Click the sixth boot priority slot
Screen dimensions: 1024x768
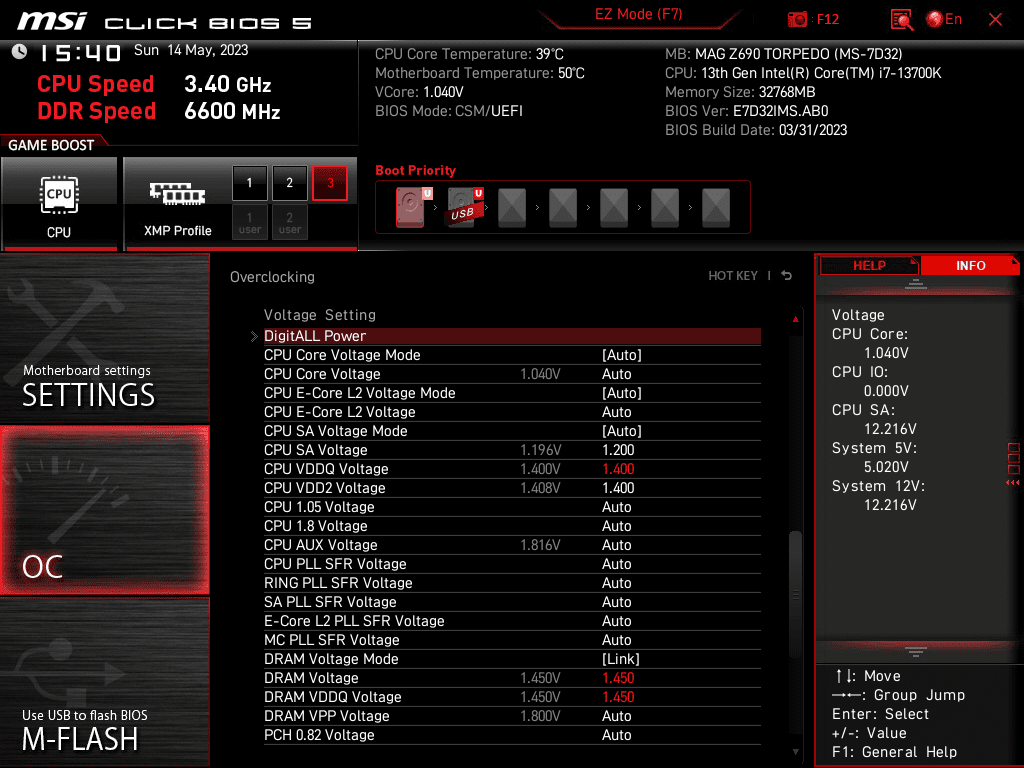(665, 208)
